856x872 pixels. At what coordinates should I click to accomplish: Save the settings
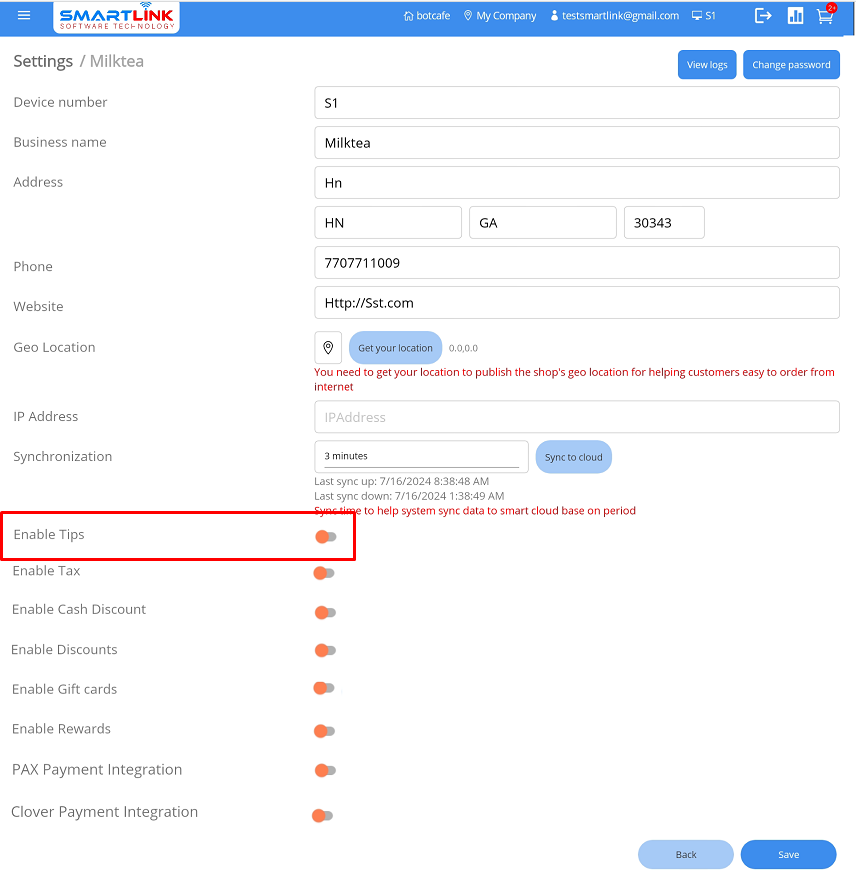click(788, 855)
